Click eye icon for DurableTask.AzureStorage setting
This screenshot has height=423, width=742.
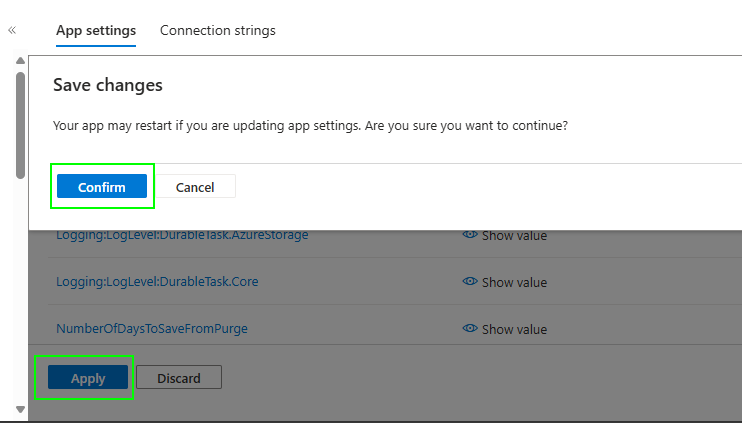point(469,235)
